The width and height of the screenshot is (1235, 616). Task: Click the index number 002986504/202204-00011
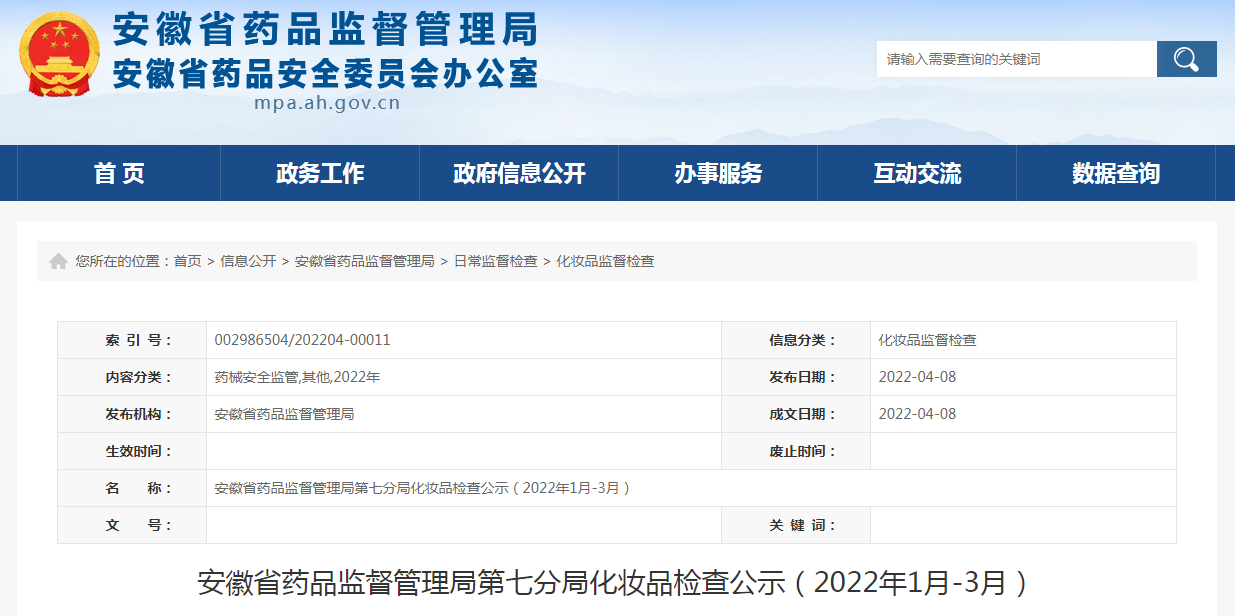(303, 340)
